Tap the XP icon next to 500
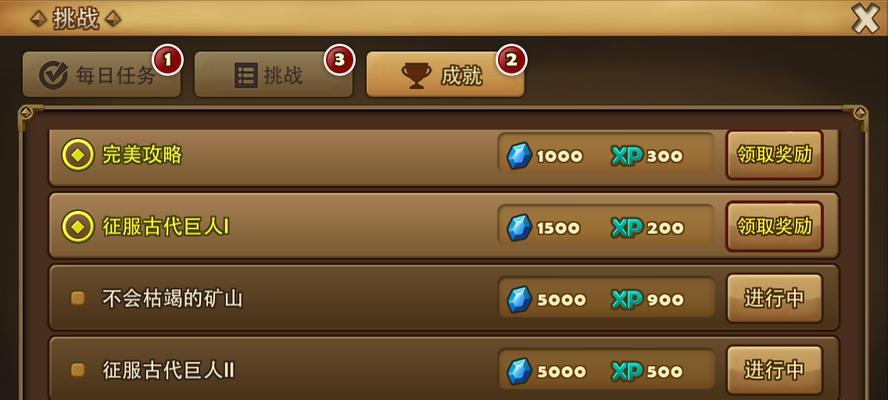The width and height of the screenshot is (888, 400). [x=627, y=372]
